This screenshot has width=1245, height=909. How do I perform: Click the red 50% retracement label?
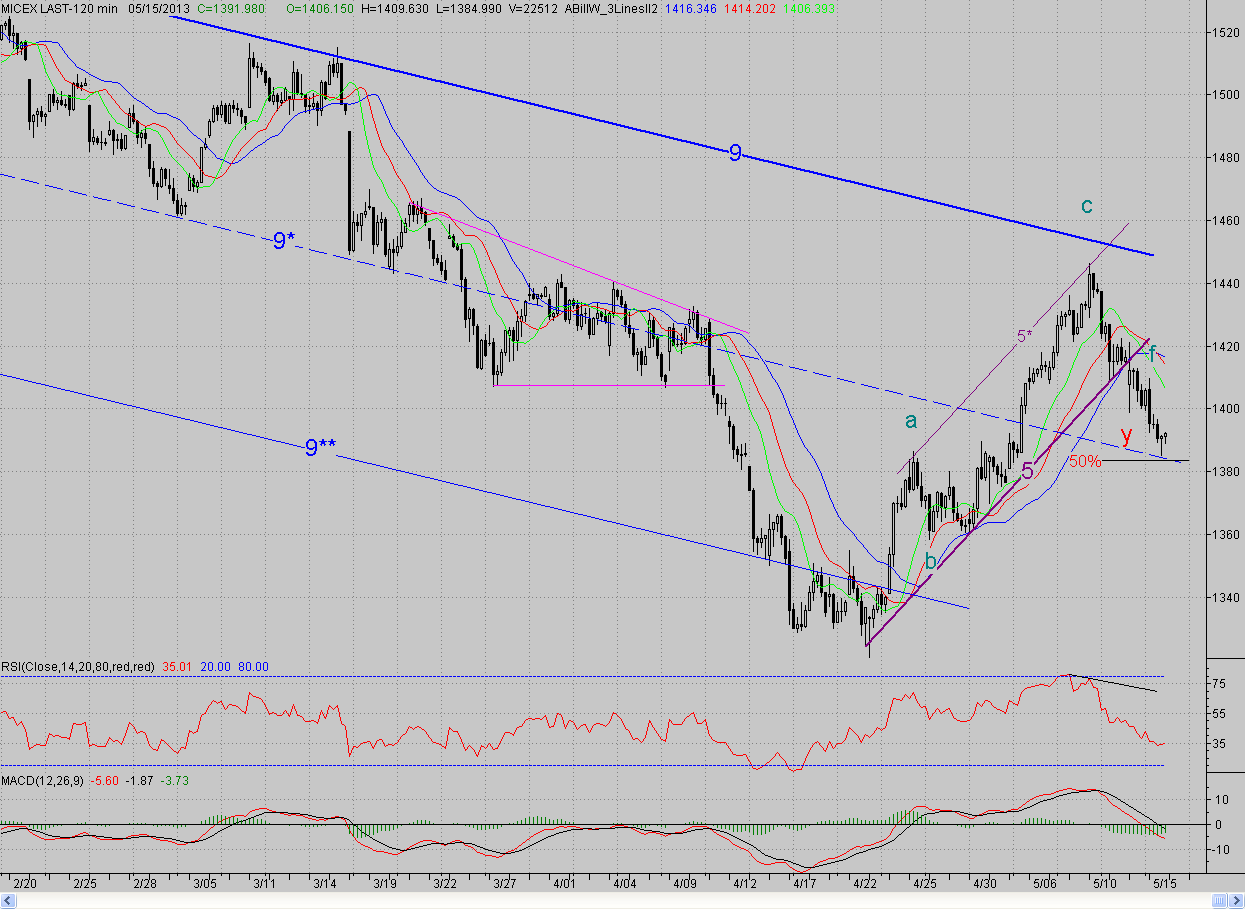point(1085,462)
